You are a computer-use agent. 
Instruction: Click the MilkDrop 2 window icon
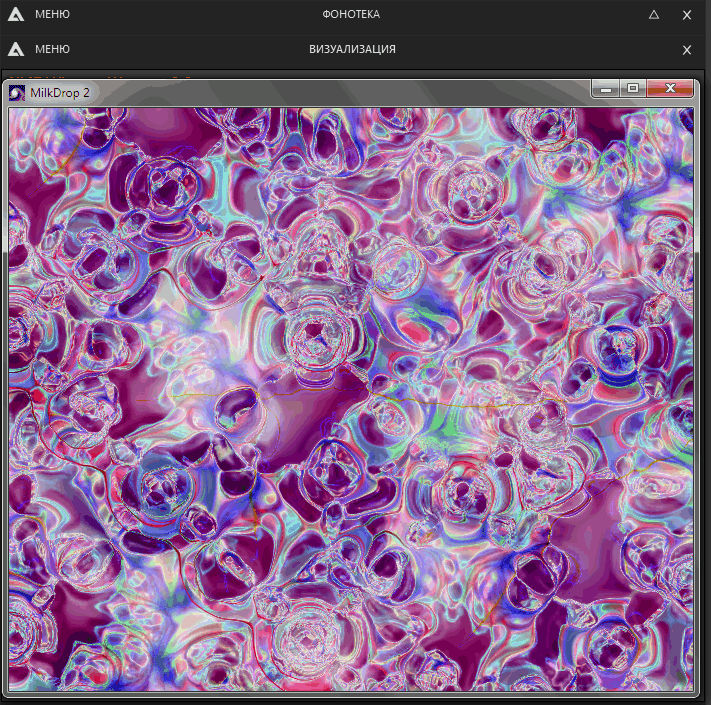point(17,93)
